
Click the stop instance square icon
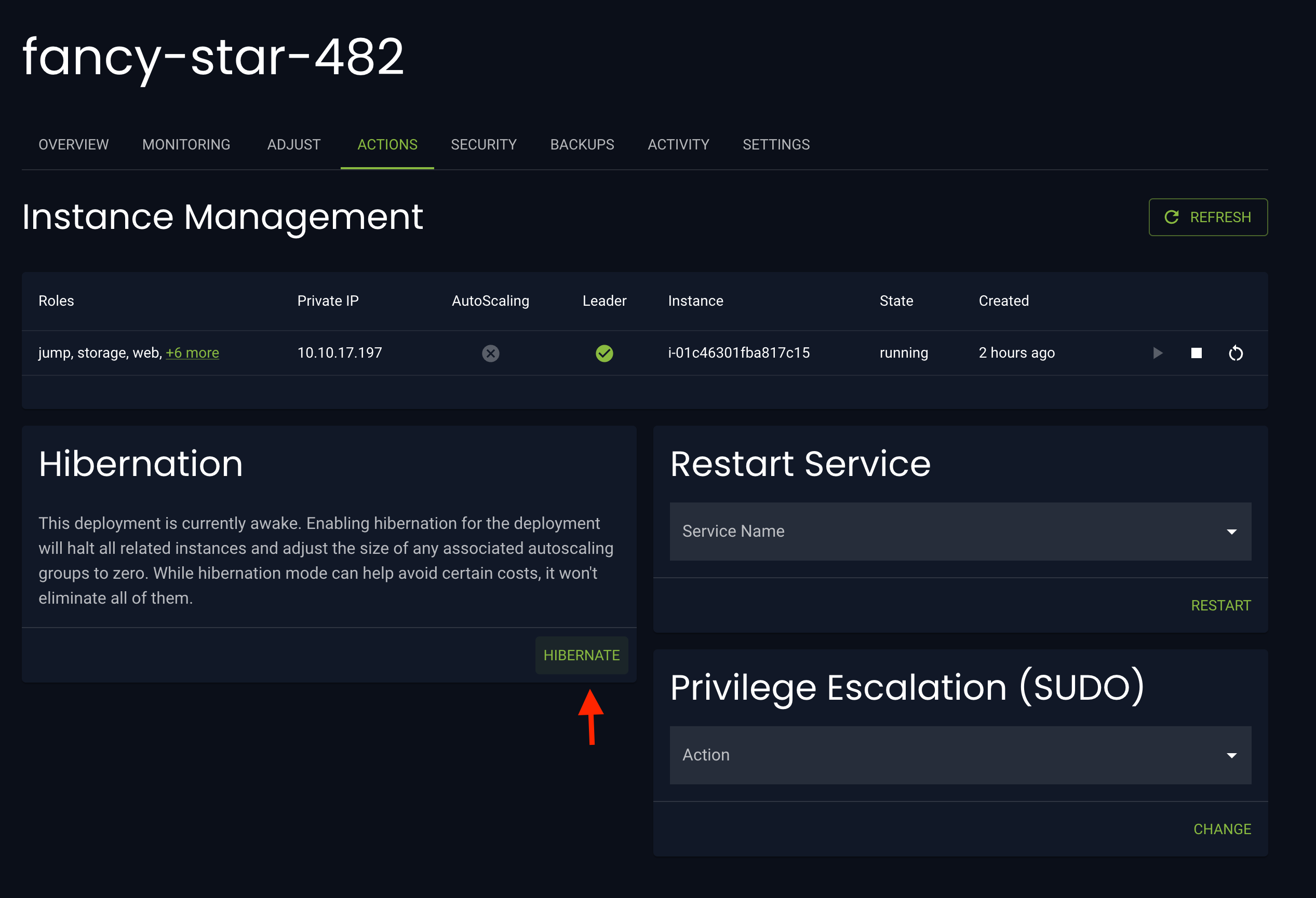(x=1196, y=353)
